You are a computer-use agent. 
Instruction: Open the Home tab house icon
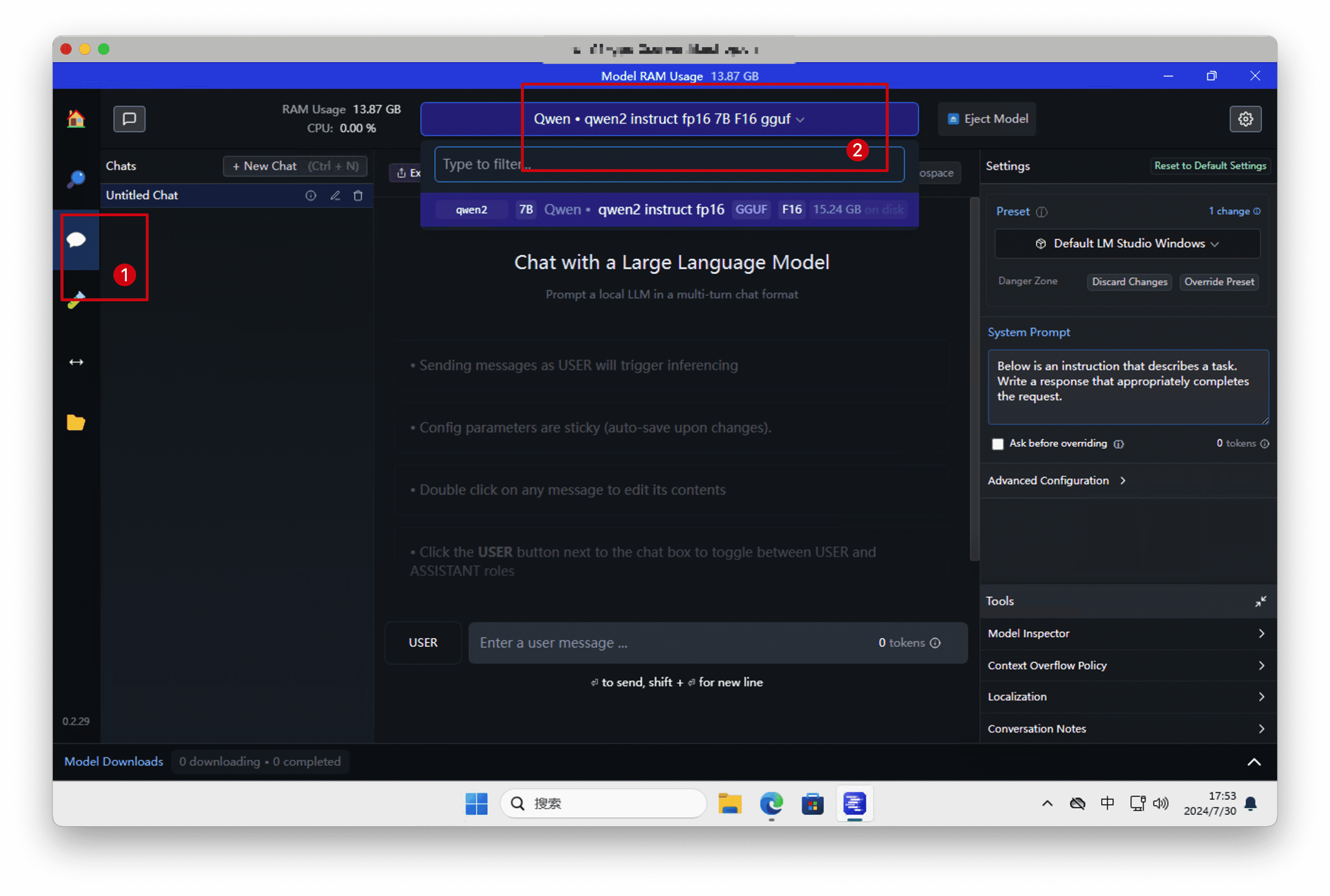(76, 119)
